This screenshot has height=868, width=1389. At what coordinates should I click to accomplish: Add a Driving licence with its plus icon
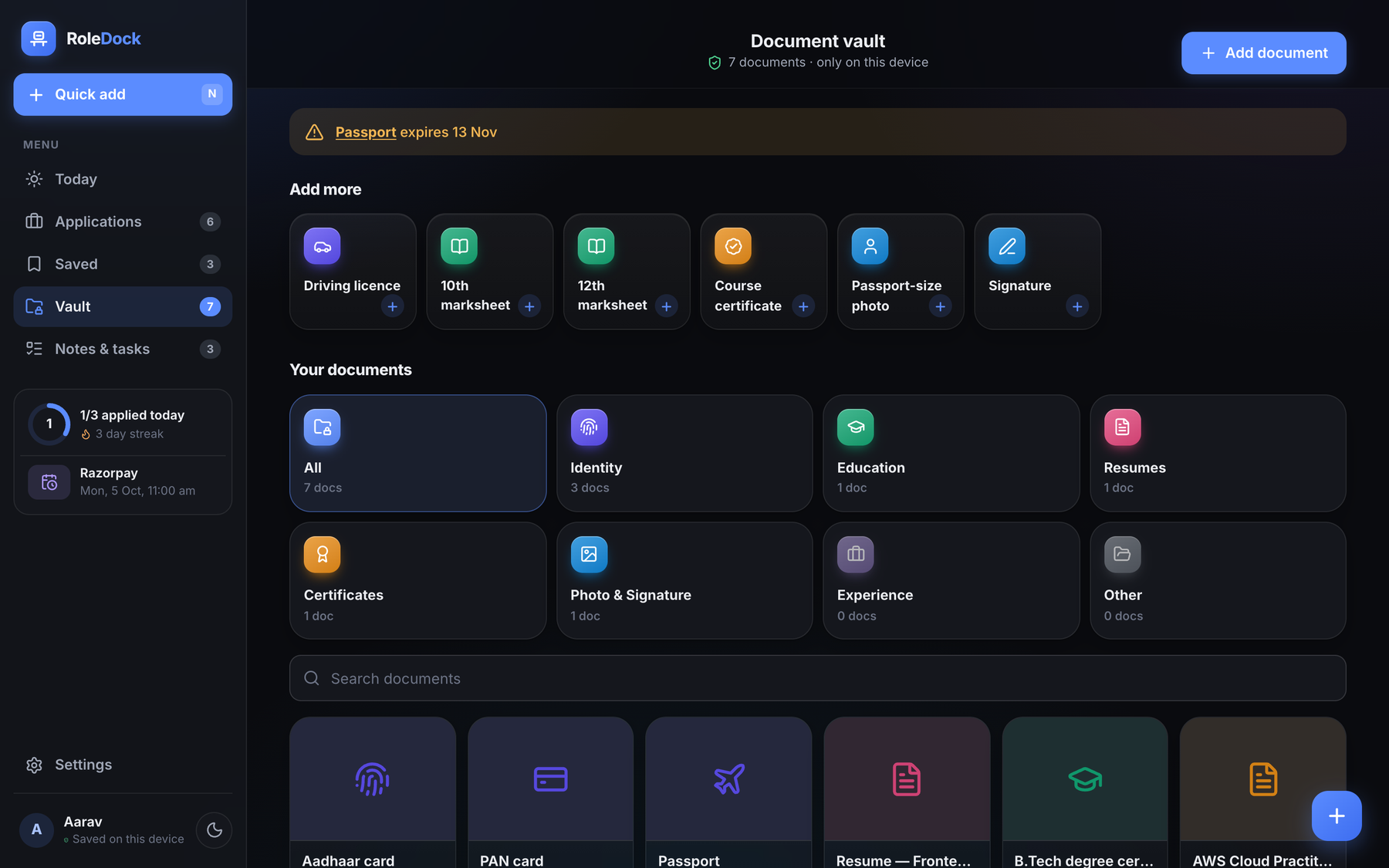coord(392,306)
